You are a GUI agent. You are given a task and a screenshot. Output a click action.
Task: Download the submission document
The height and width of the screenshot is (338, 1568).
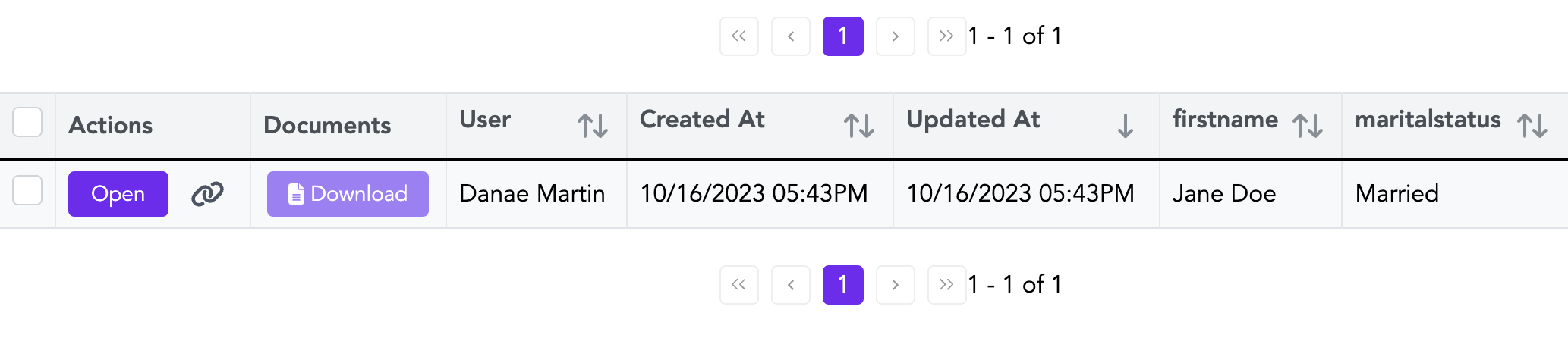coord(348,194)
